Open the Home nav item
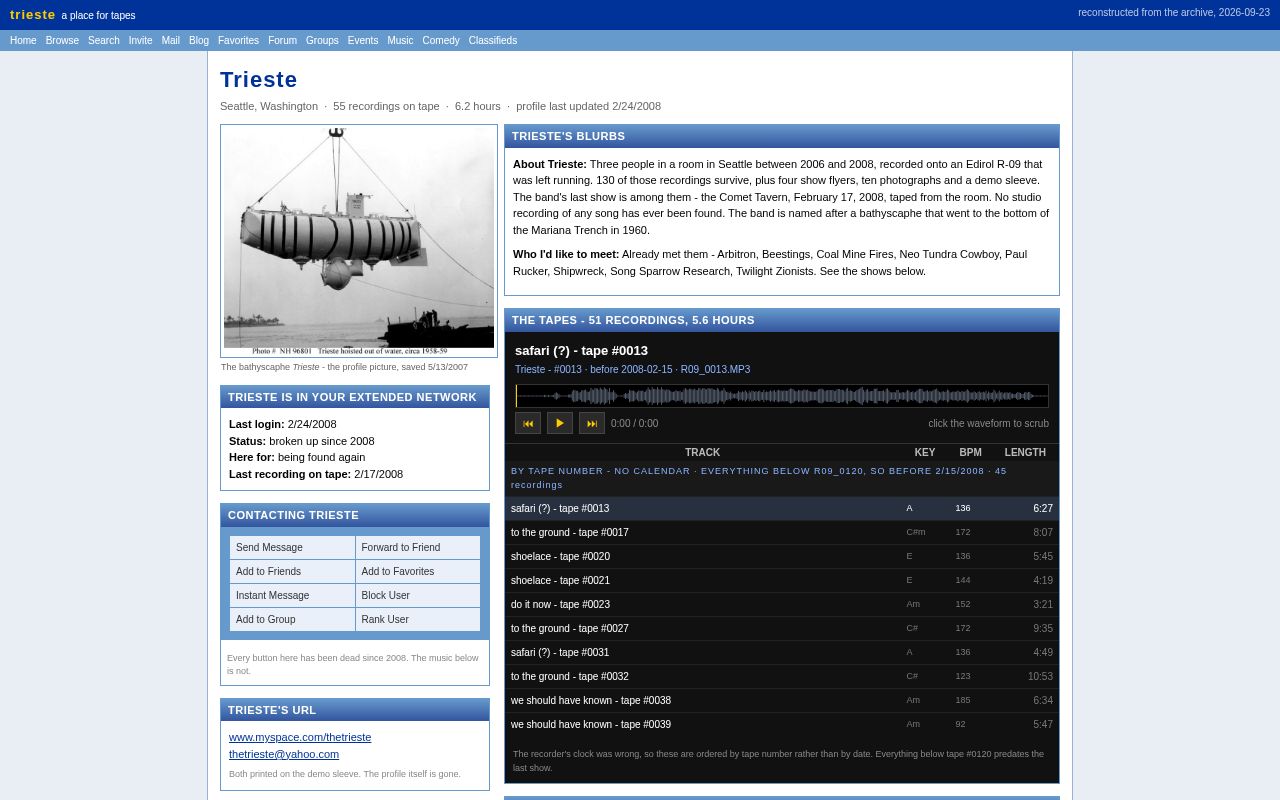Viewport: 1280px width, 800px height. coord(23,41)
